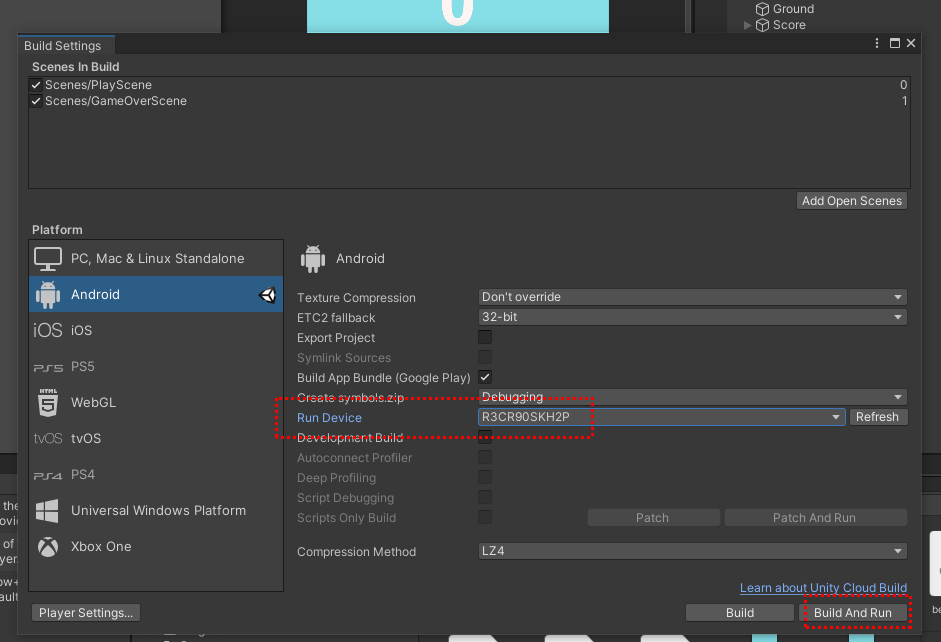Select the PS5 platform label

point(83,367)
